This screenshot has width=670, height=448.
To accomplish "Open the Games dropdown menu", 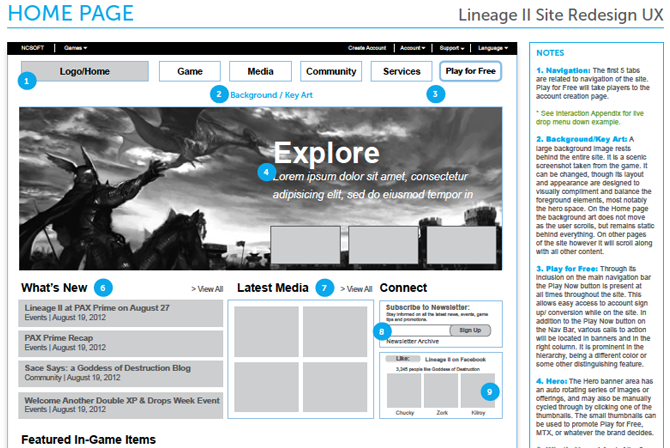I will point(76,48).
